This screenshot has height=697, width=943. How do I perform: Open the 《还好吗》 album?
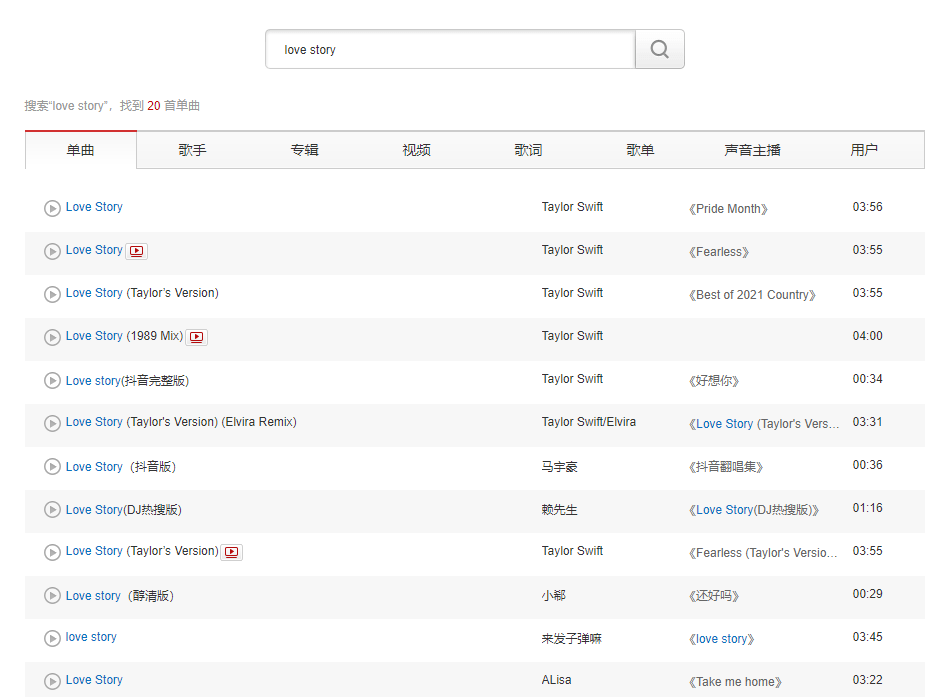(714, 596)
